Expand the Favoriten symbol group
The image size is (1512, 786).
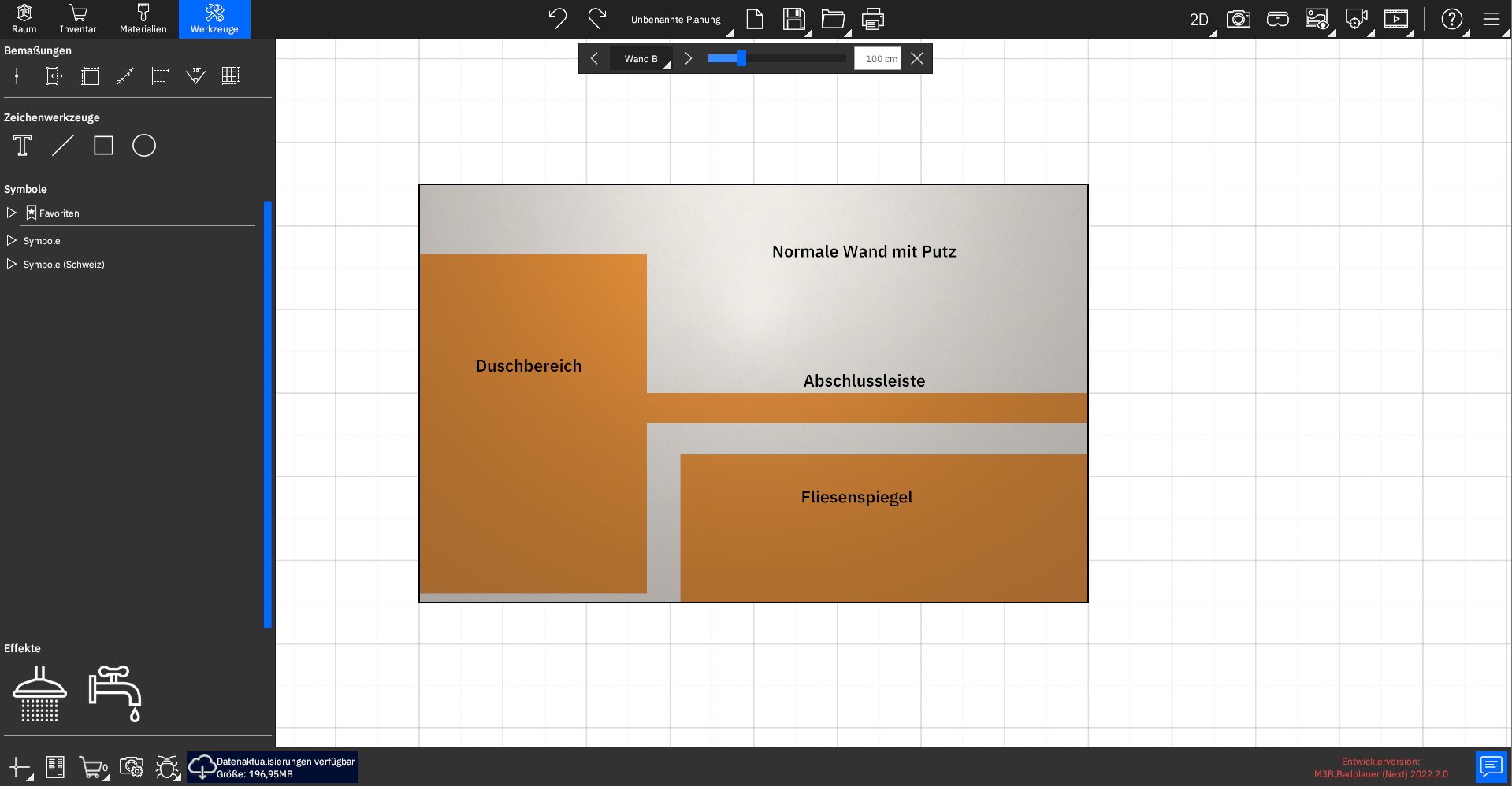(x=12, y=213)
